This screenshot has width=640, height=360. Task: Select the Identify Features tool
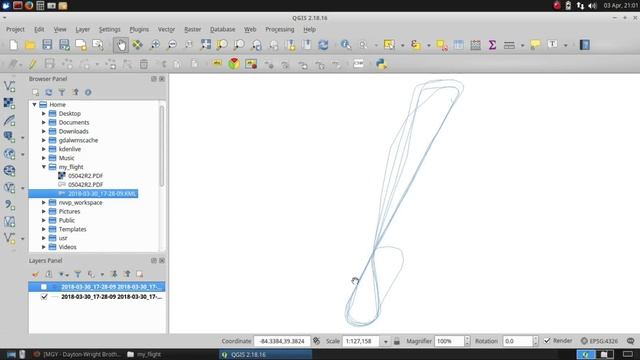pos(346,45)
